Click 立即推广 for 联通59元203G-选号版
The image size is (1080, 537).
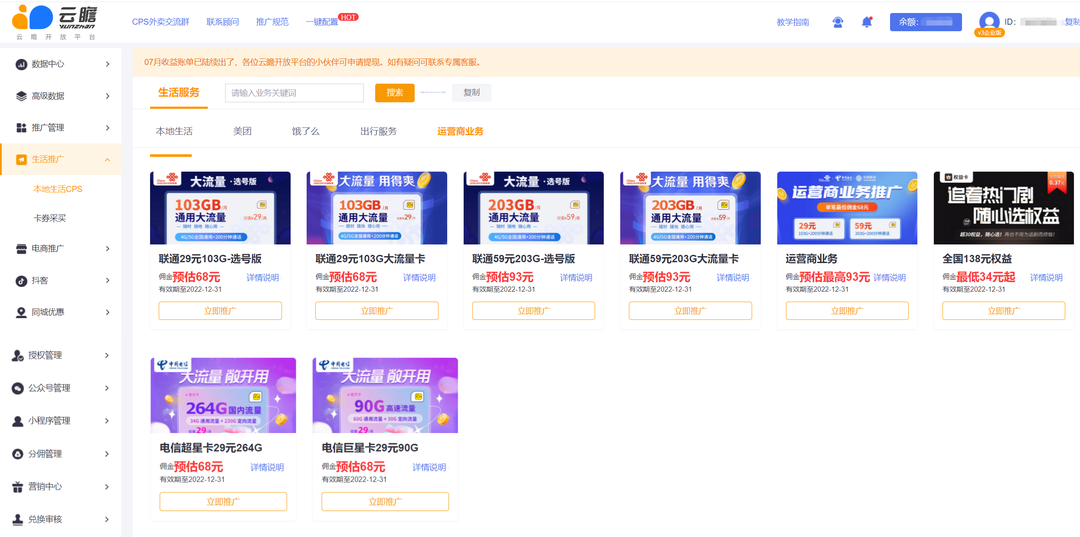tap(533, 310)
